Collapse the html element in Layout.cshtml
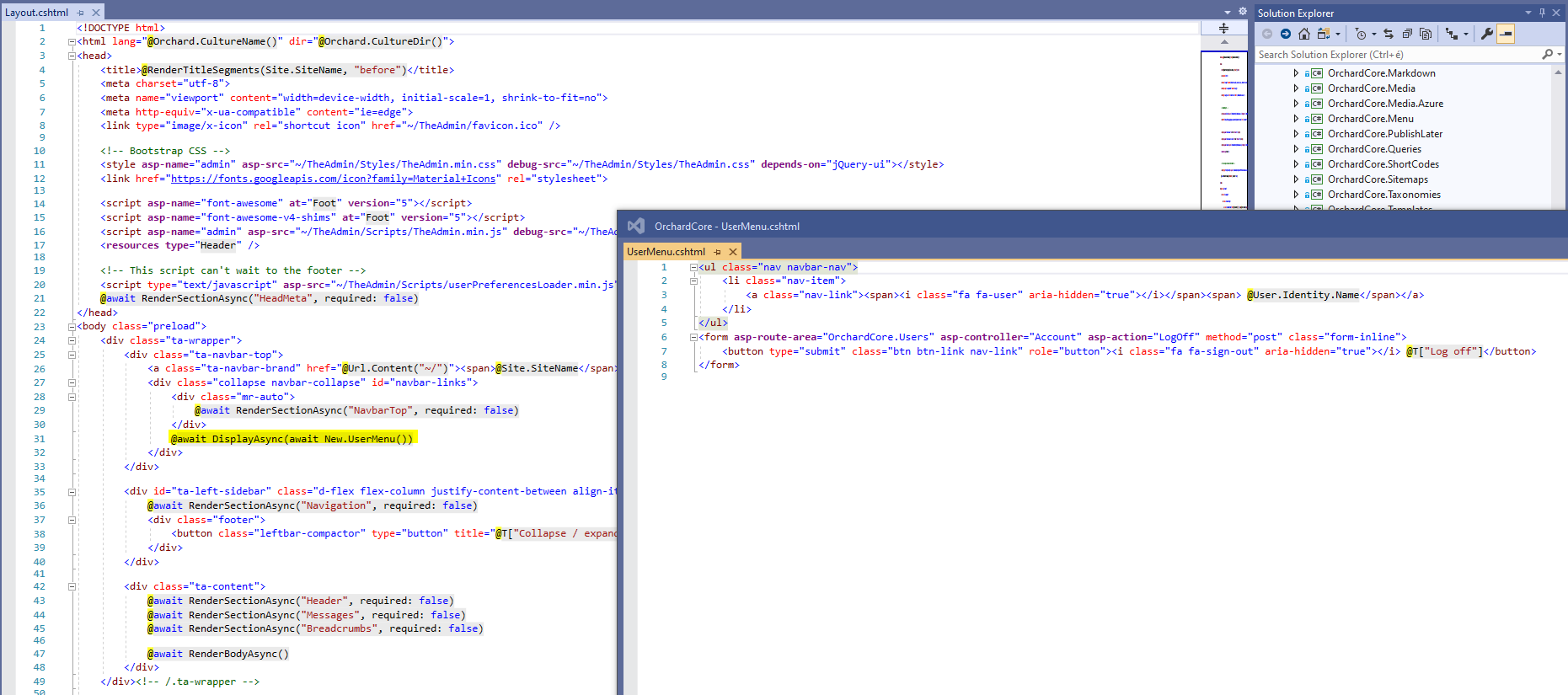Viewport: 1568px width, 695px height. tap(72, 41)
